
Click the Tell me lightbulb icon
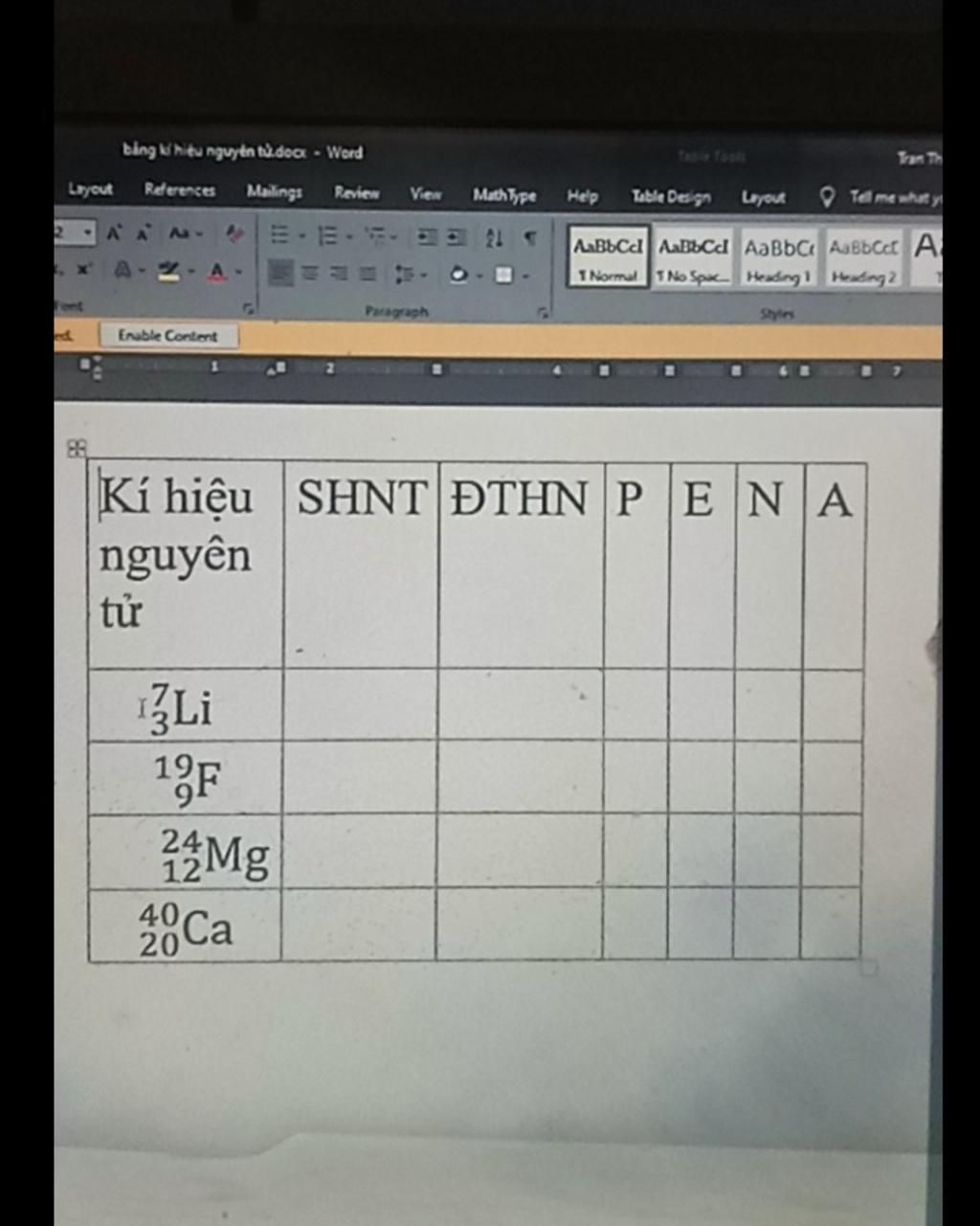click(827, 197)
